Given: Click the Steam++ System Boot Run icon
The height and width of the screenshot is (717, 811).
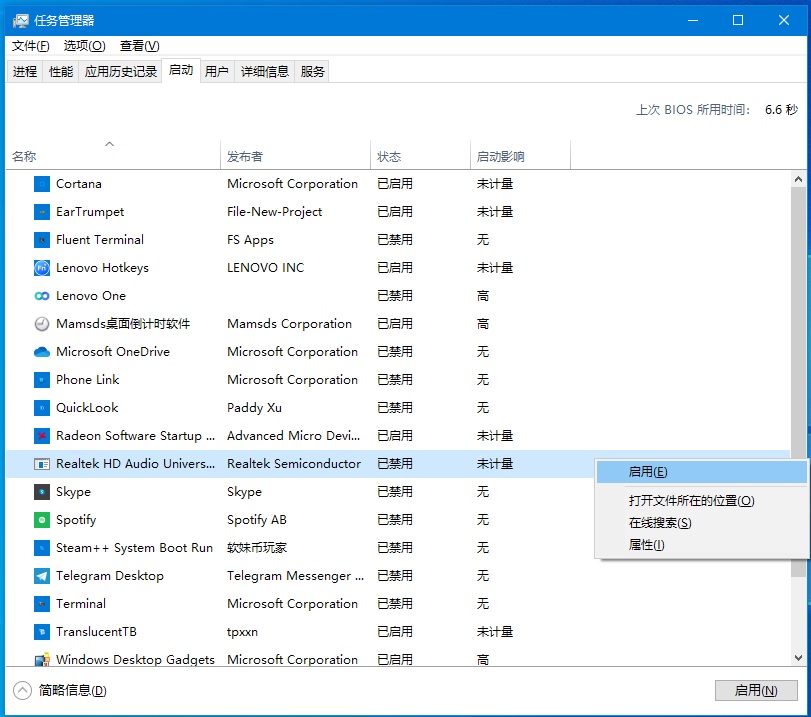Looking at the screenshot, I should tap(42, 548).
